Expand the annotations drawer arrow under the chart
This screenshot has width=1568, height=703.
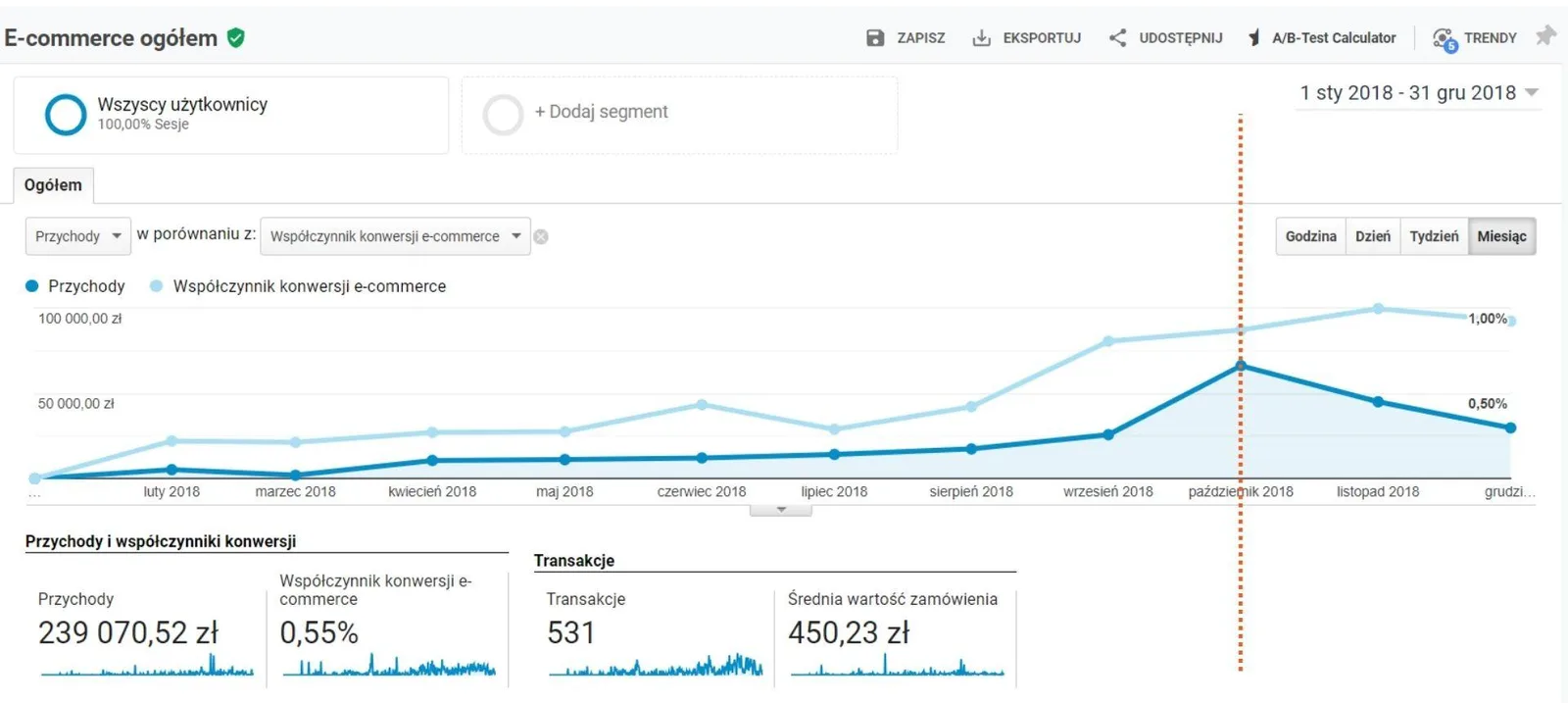pyautogui.click(x=781, y=510)
